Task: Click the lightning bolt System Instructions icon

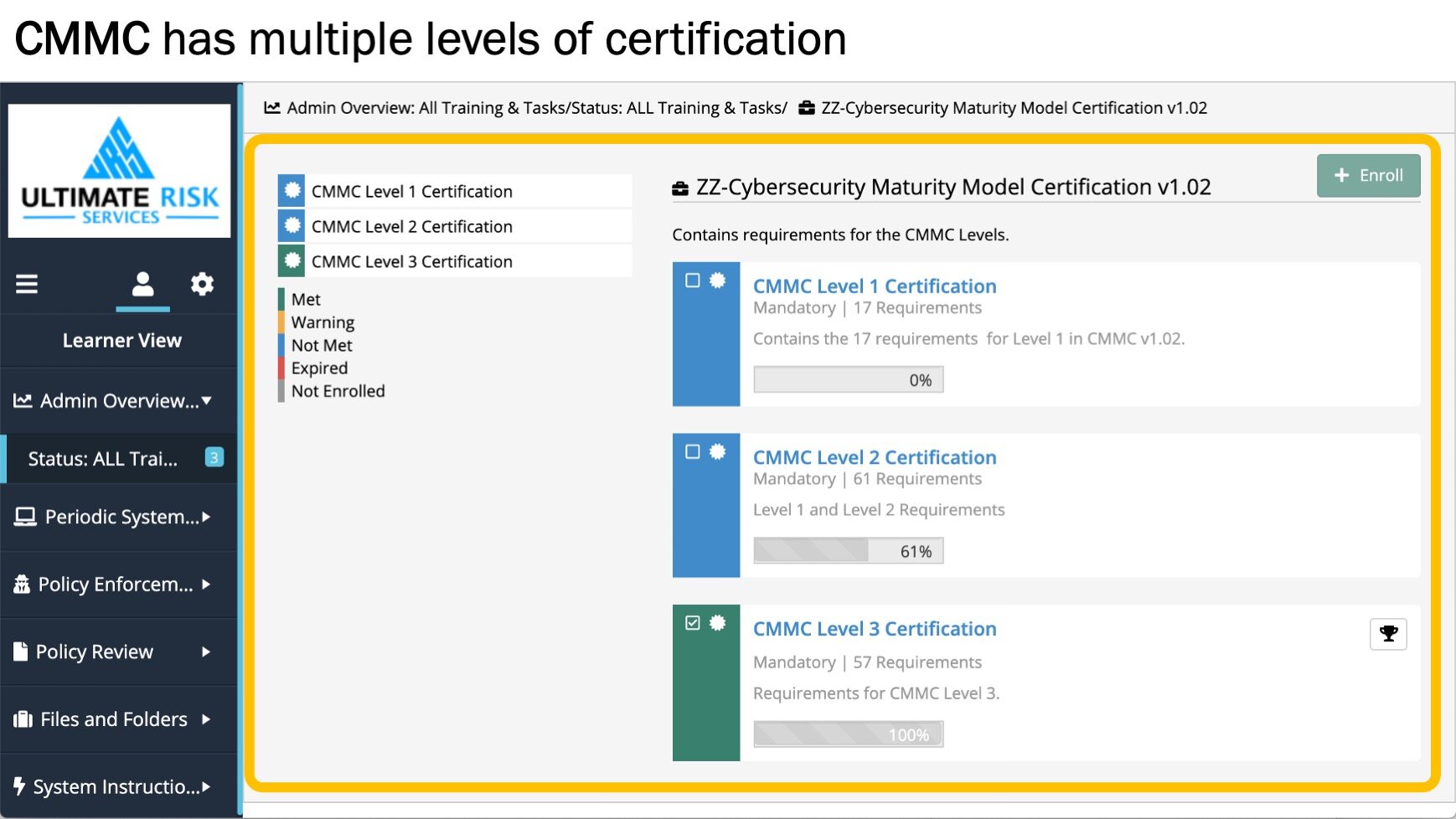Action: (x=19, y=786)
